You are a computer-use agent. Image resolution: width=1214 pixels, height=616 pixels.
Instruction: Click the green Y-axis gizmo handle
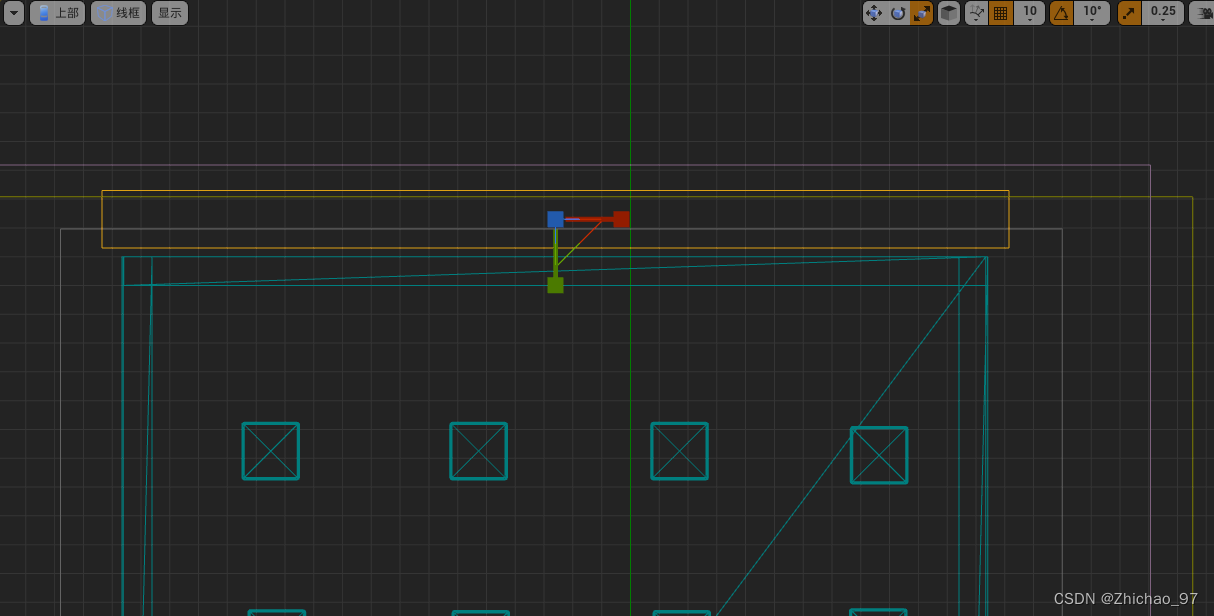click(555, 285)
